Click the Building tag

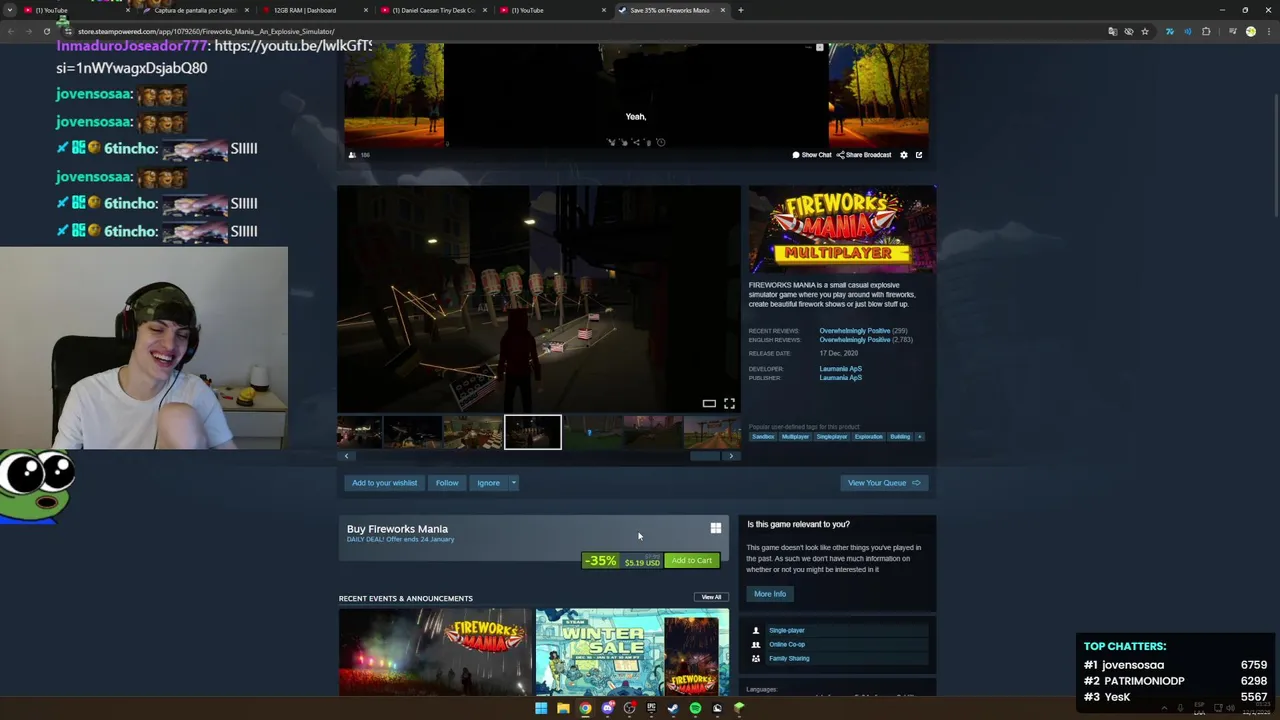pos(900,437)
